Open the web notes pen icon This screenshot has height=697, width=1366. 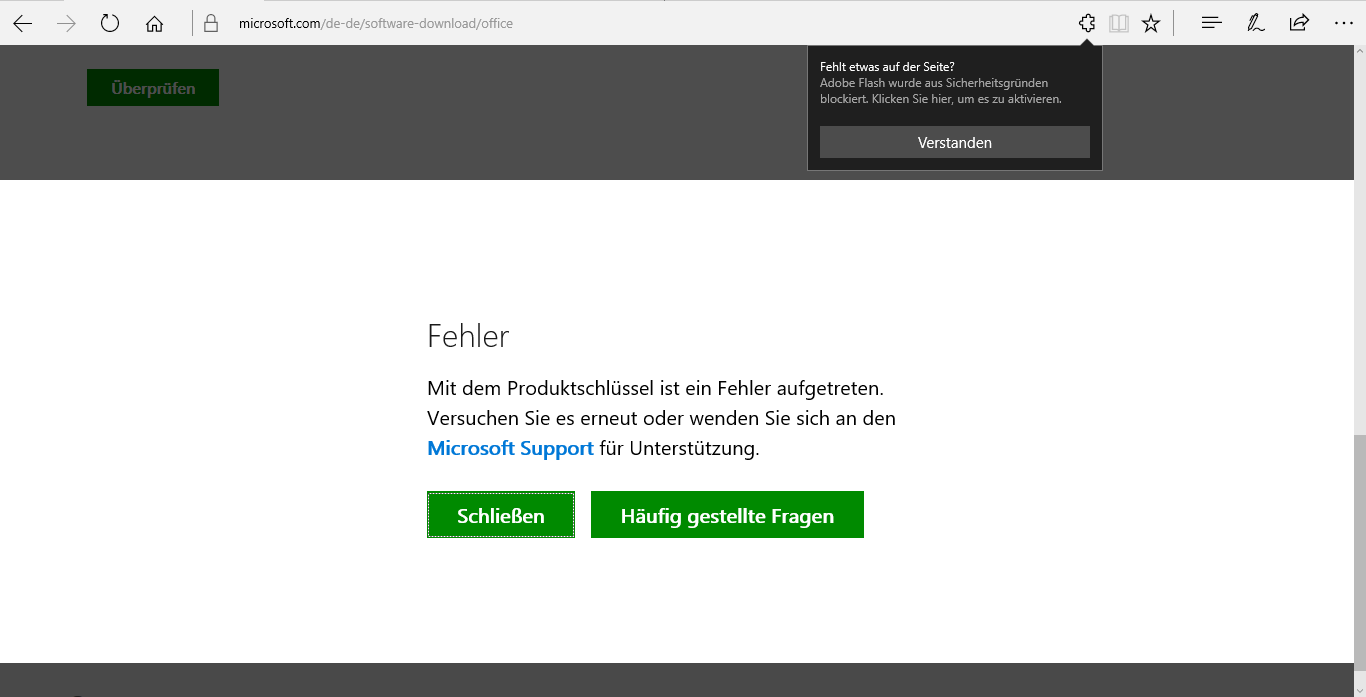(1256, 23)
